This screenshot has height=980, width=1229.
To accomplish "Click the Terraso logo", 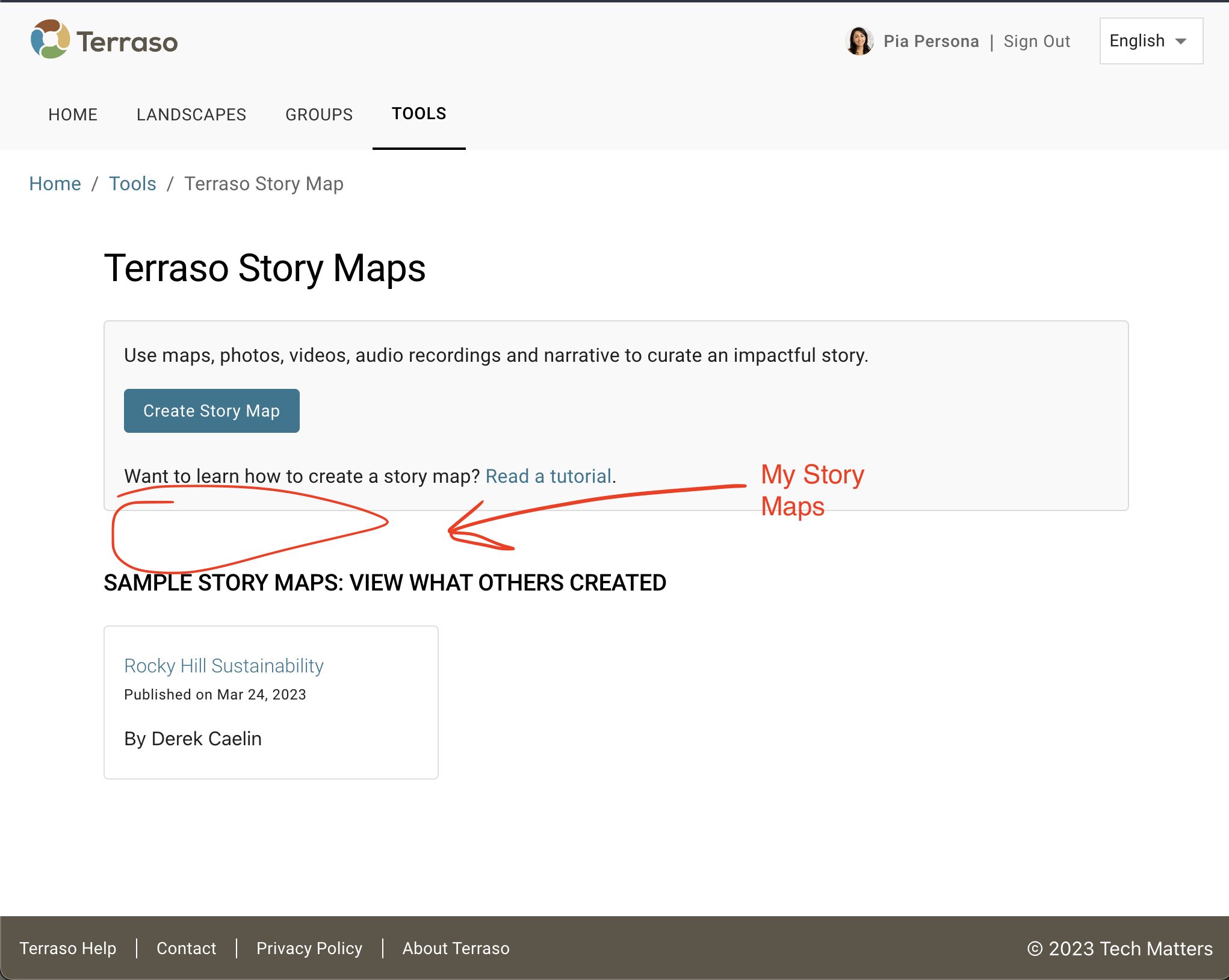I will tap(104, 40).
